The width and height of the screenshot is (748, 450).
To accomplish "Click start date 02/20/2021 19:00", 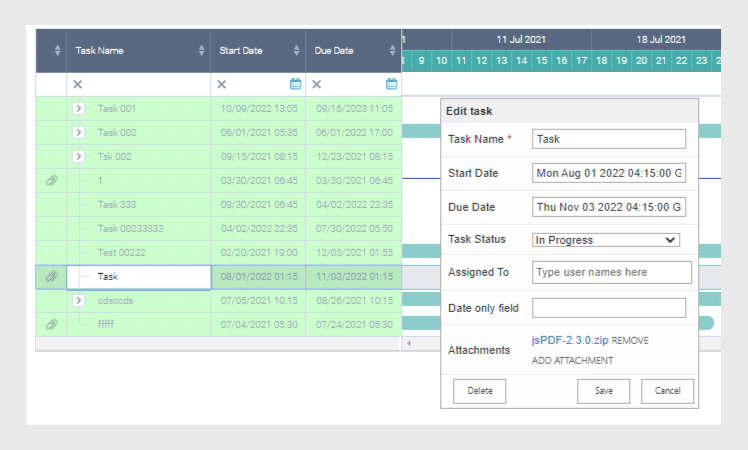I will (259, 252).
